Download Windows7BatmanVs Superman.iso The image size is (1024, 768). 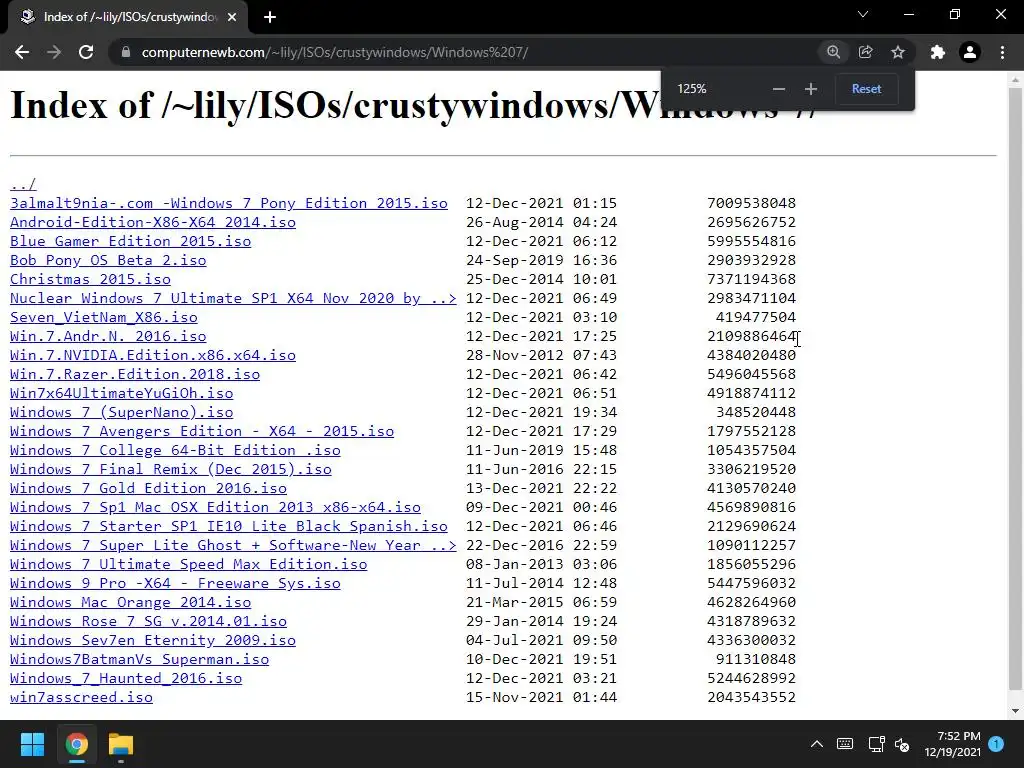(139, 659)
